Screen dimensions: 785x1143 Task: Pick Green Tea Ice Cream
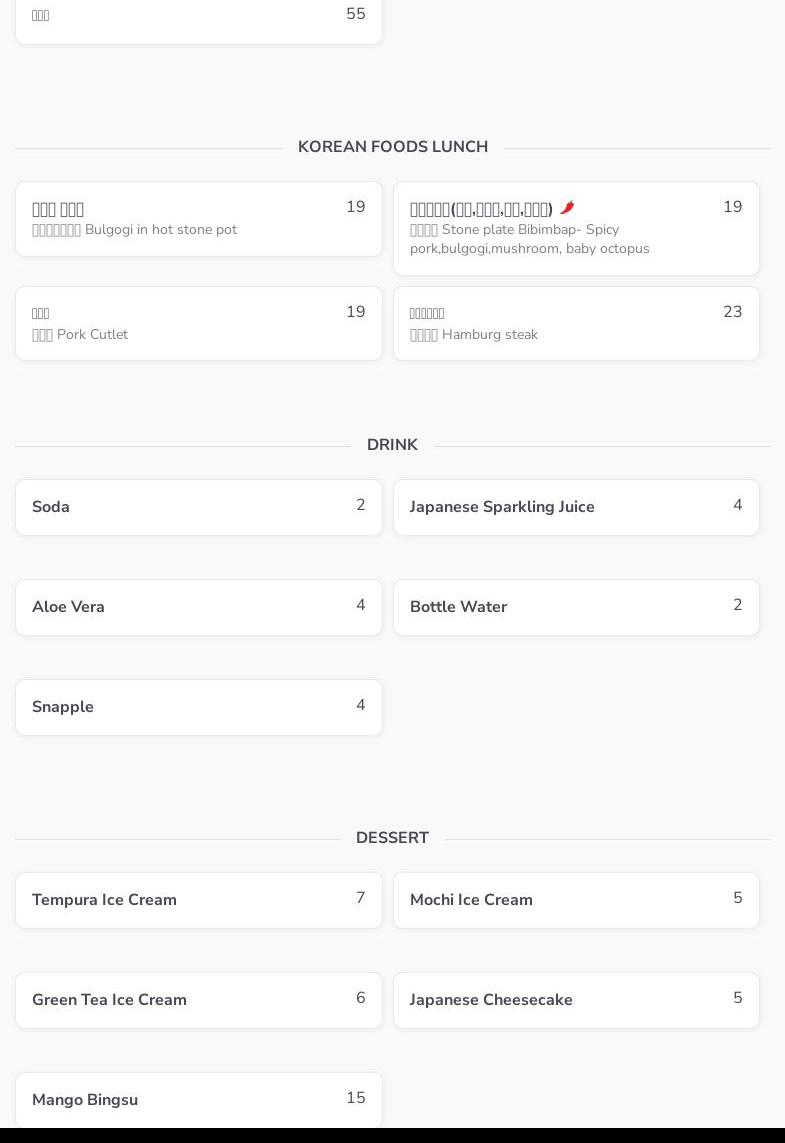coord(198,1000)
